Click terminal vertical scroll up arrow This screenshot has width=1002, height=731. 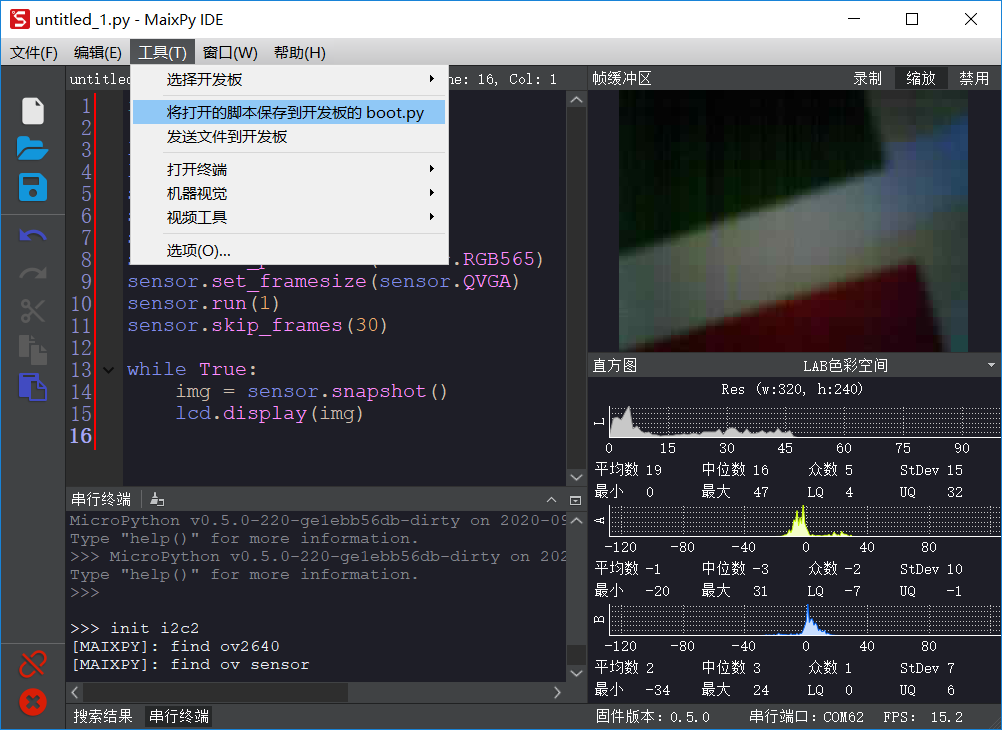point(576,520)
